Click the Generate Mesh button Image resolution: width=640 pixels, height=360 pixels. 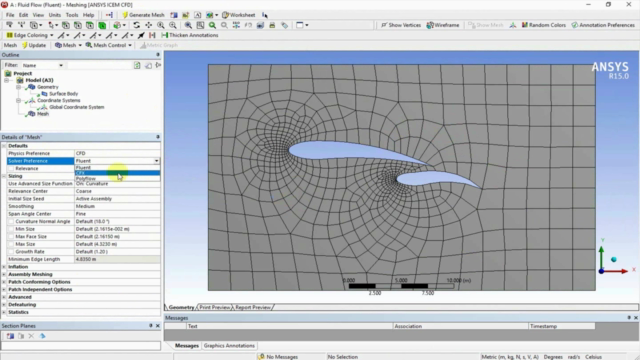(x=143, y=15)
